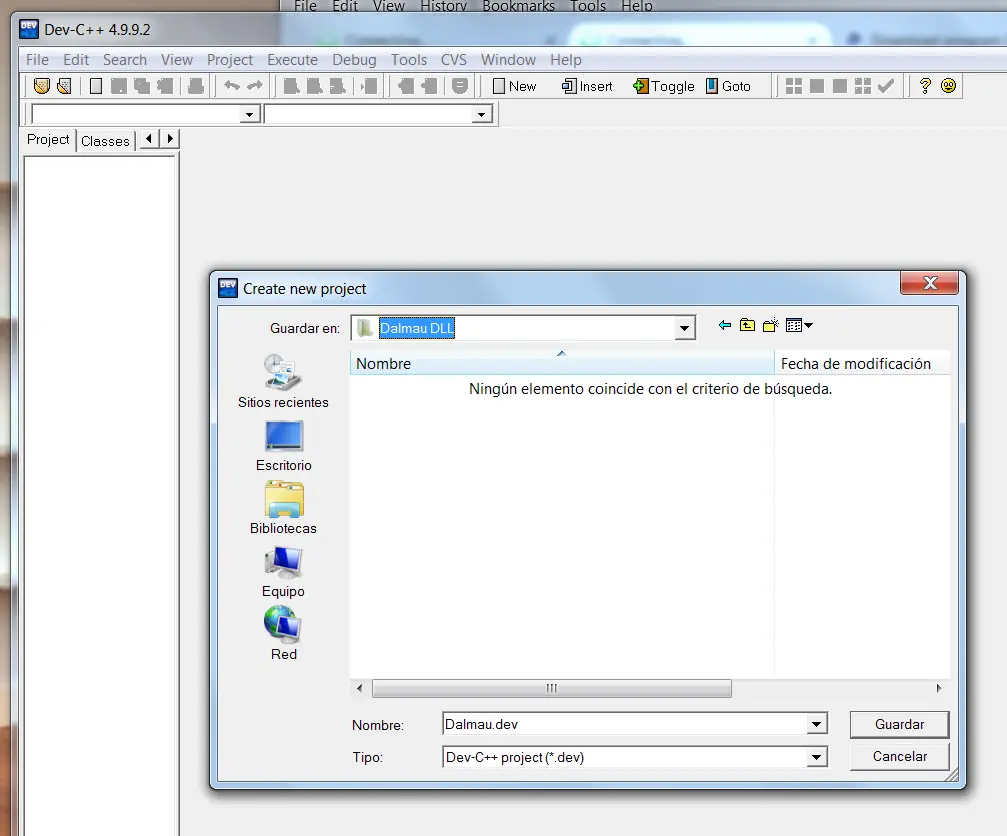Click the Run toolbar icon
The width and height of the screenshot is (1007, 836).
coord(817,86)
